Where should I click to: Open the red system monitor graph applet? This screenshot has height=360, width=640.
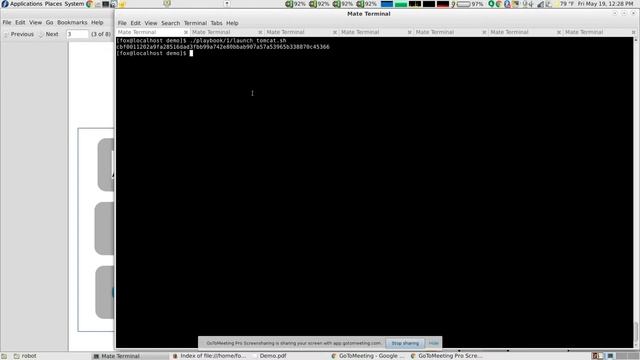[443, 4]
